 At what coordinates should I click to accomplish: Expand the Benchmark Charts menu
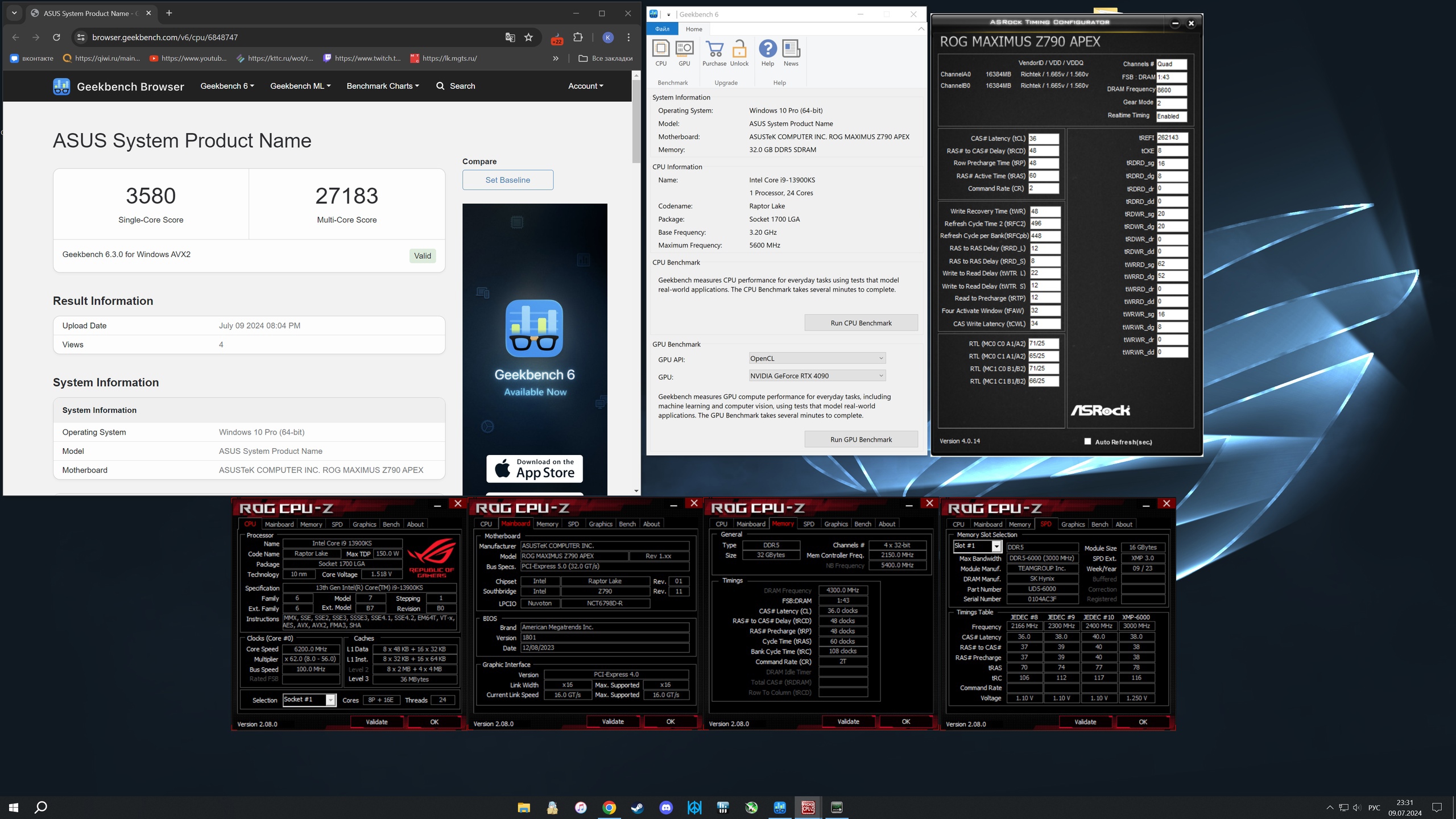coord(383,86)
